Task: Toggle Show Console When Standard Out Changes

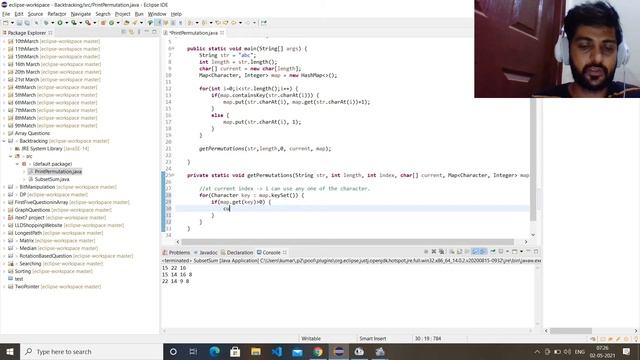Action: click(x=475, y=251)
